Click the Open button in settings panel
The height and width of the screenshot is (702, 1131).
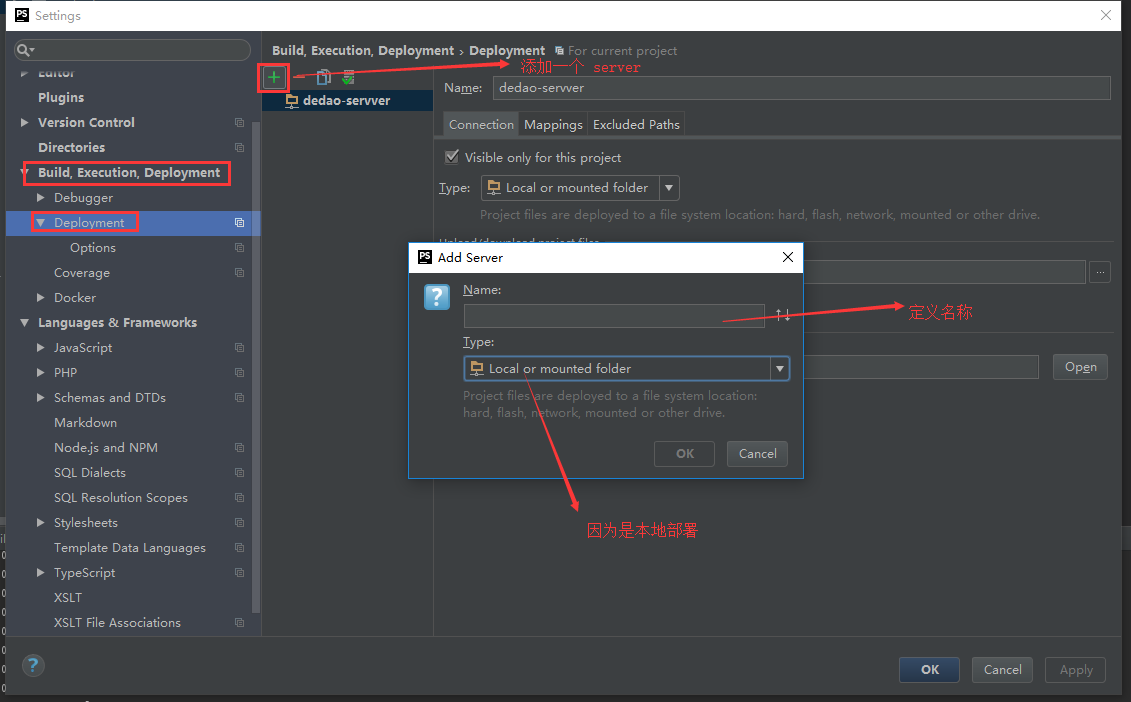pos(1080,367)
